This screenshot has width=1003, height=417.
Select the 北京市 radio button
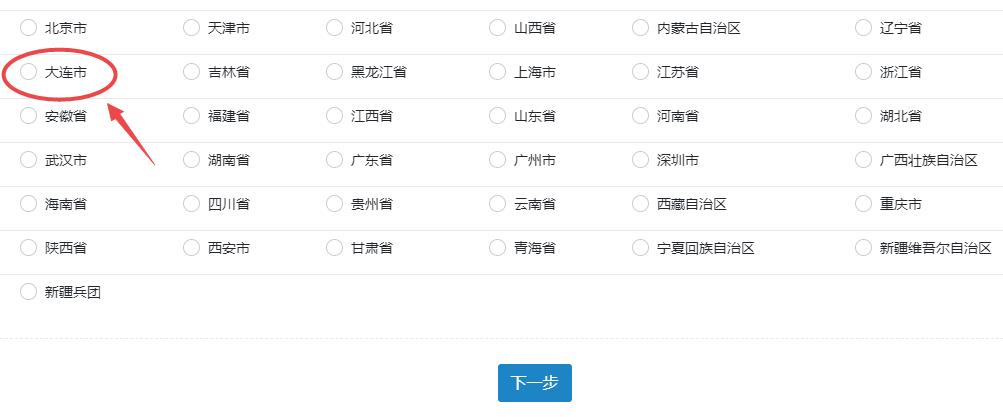pyautogui.click(x=28, y=28)
